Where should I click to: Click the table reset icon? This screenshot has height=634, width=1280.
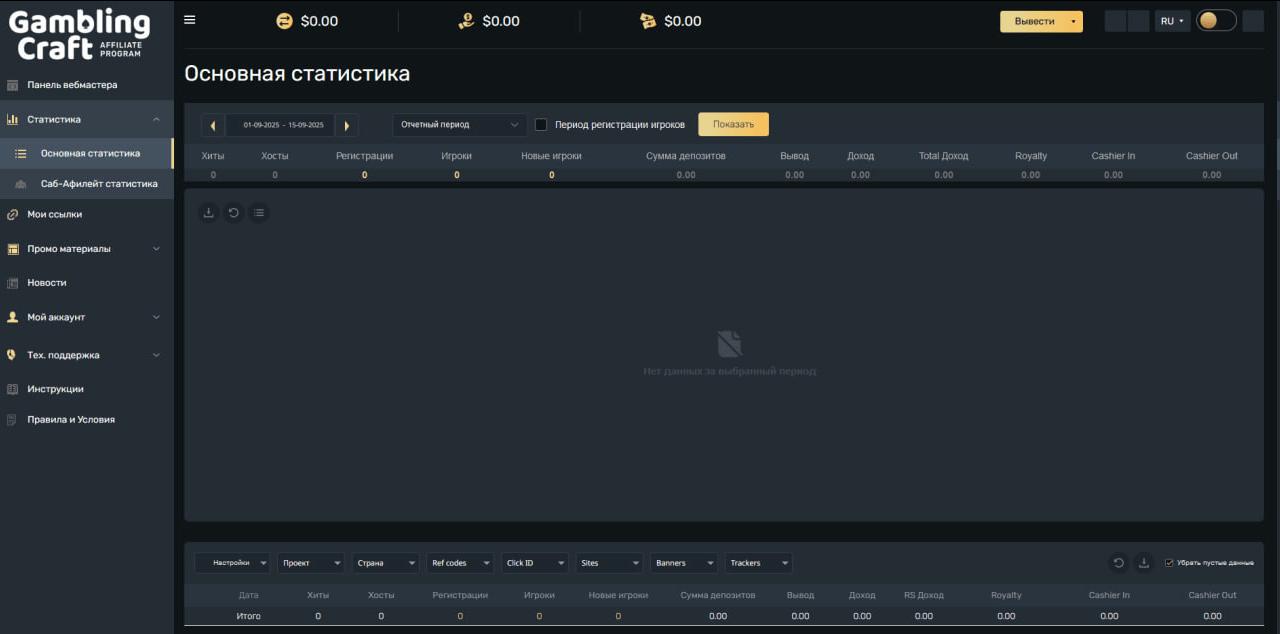(x=1118, y=563)
